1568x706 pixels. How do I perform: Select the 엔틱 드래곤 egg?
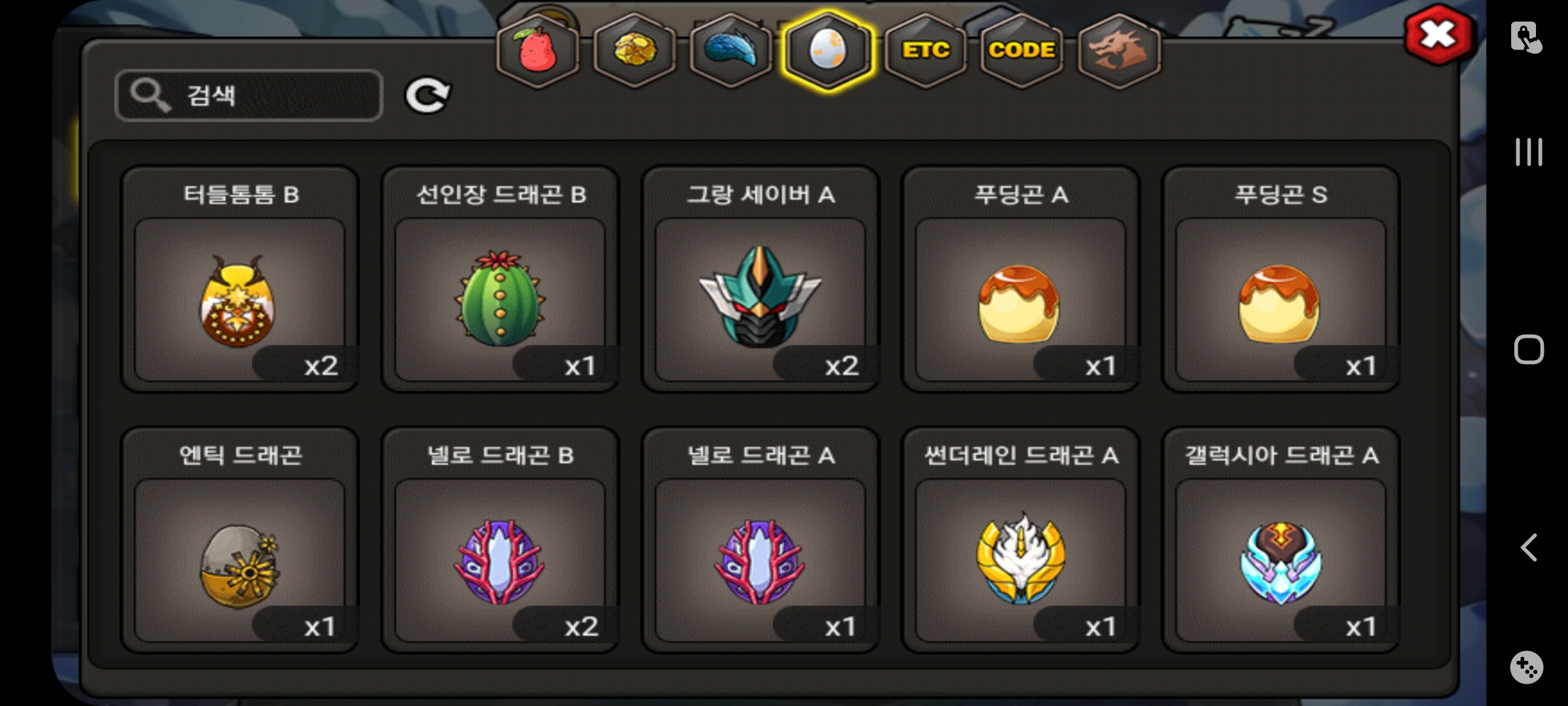240,540
